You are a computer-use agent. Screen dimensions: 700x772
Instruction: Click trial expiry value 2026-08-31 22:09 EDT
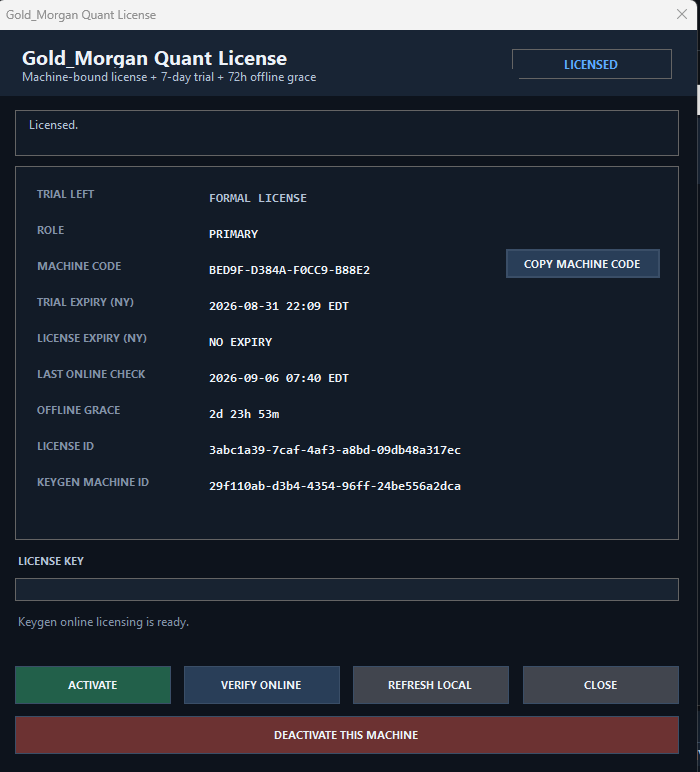(x=279, y=306)
